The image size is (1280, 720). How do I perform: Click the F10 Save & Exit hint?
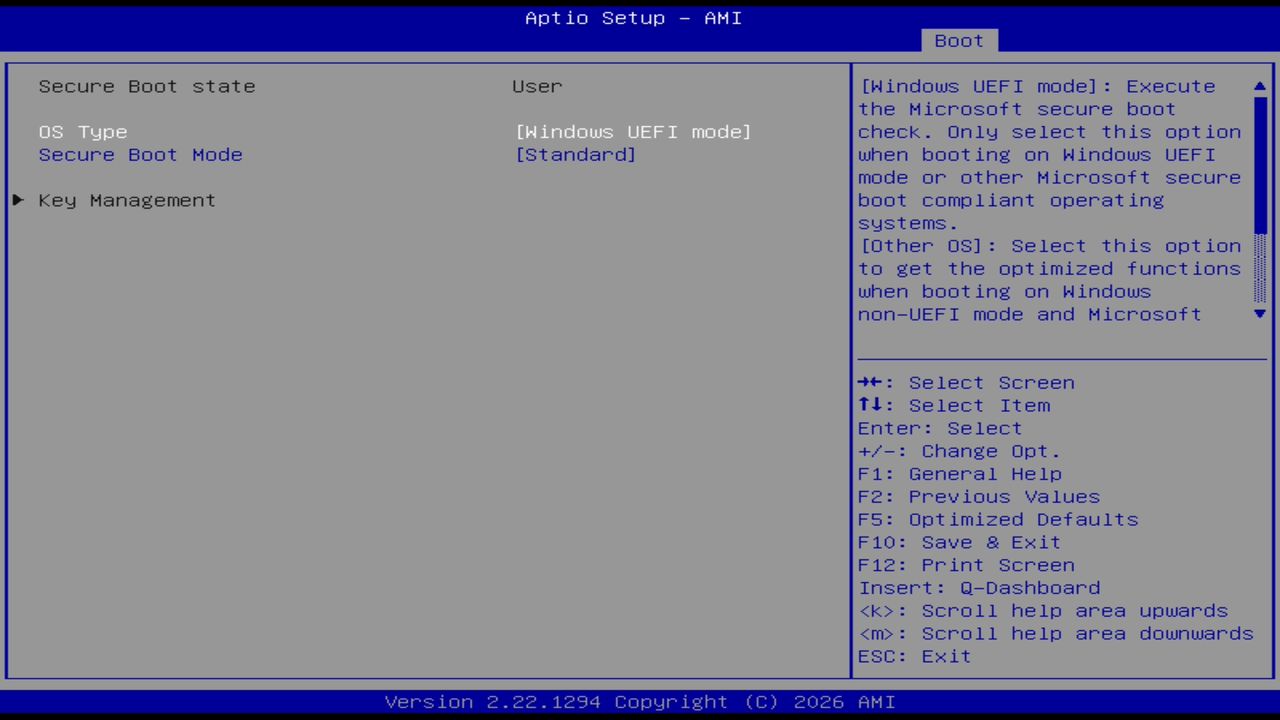[x=958, y=542]
